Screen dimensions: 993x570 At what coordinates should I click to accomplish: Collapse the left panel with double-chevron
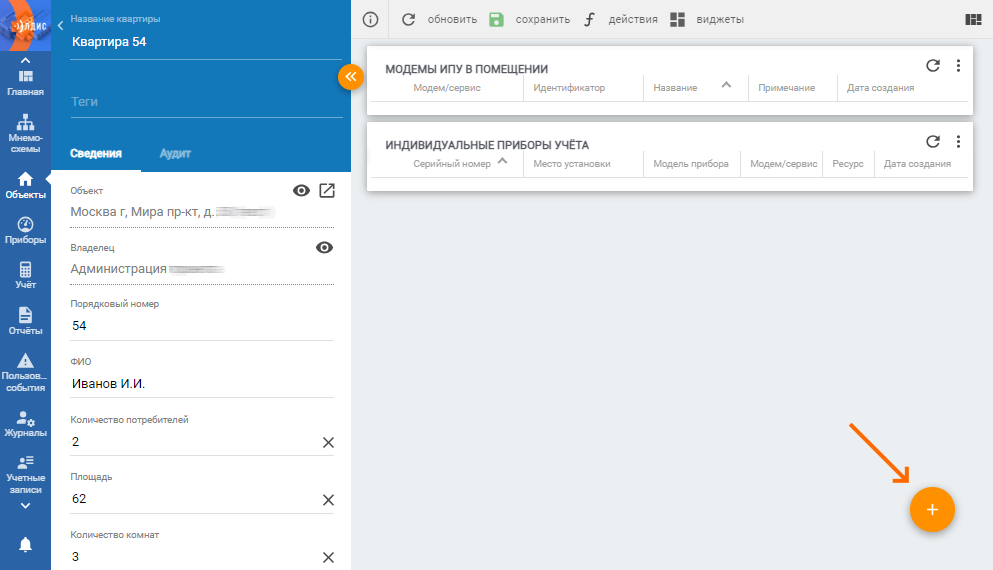tap(351, 77)
